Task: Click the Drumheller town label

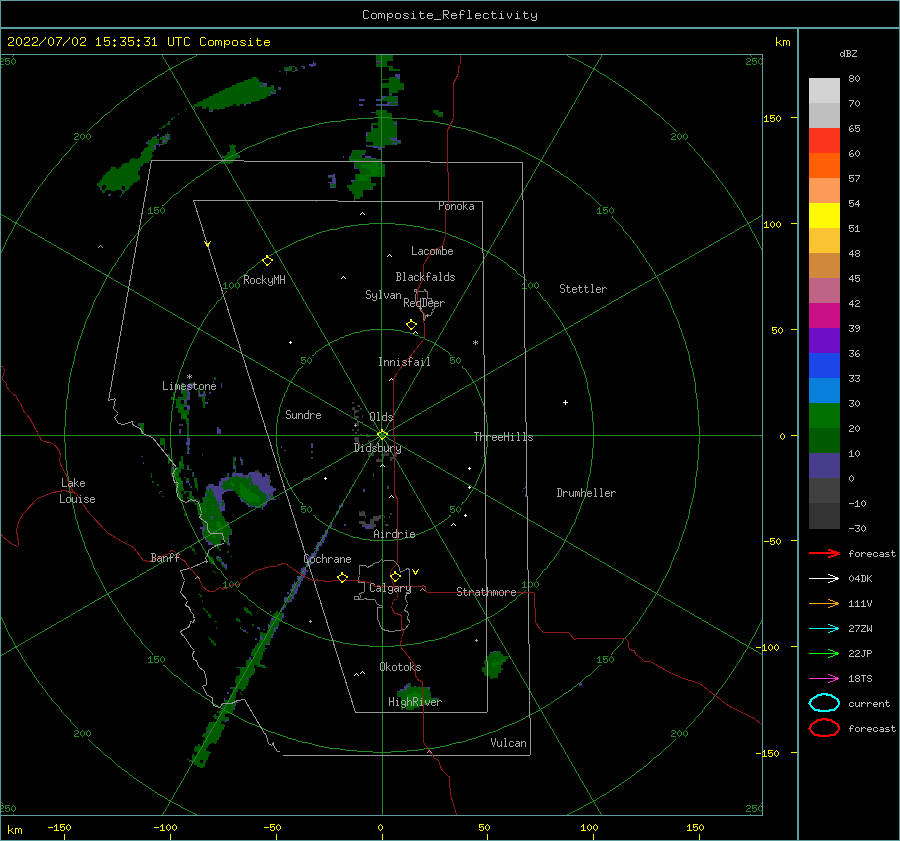Action: click(585, 493)
